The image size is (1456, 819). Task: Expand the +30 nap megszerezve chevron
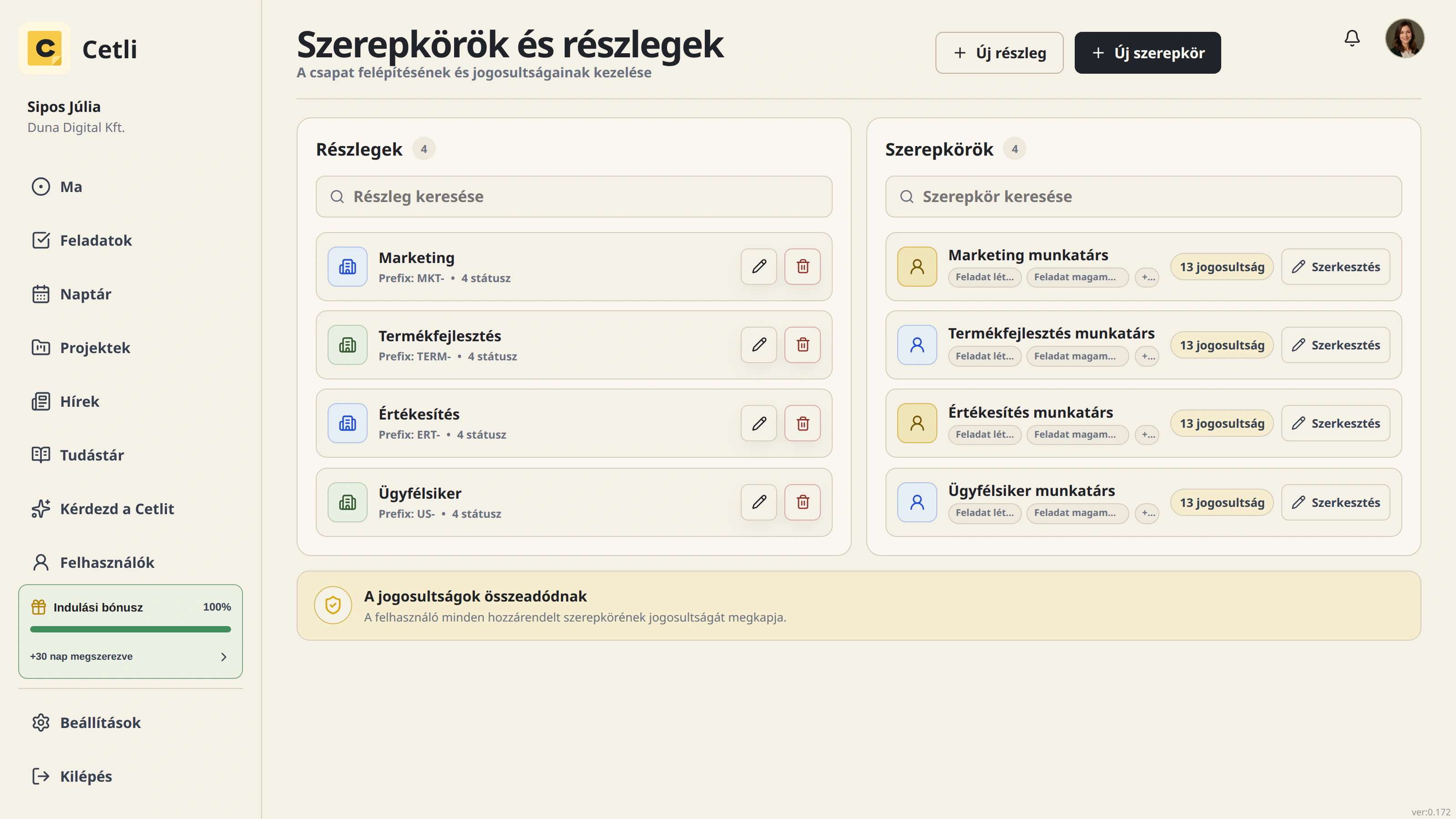[x=224, y=657]
